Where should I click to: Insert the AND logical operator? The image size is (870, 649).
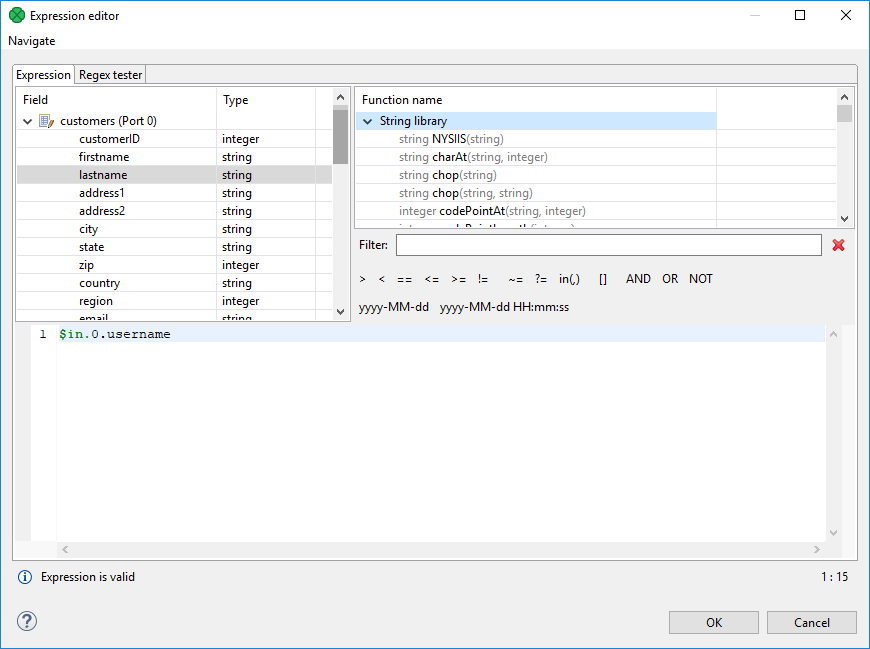click(638, 279)
